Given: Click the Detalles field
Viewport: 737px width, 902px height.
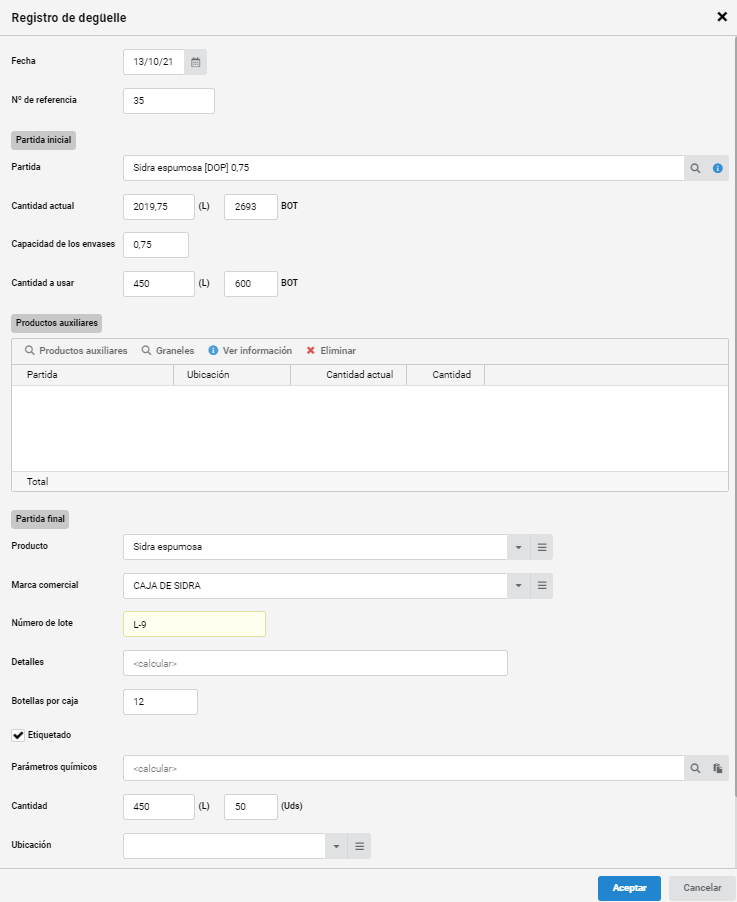Looking at the screenshot, I should pyautogui.click(x=315, y=663).
